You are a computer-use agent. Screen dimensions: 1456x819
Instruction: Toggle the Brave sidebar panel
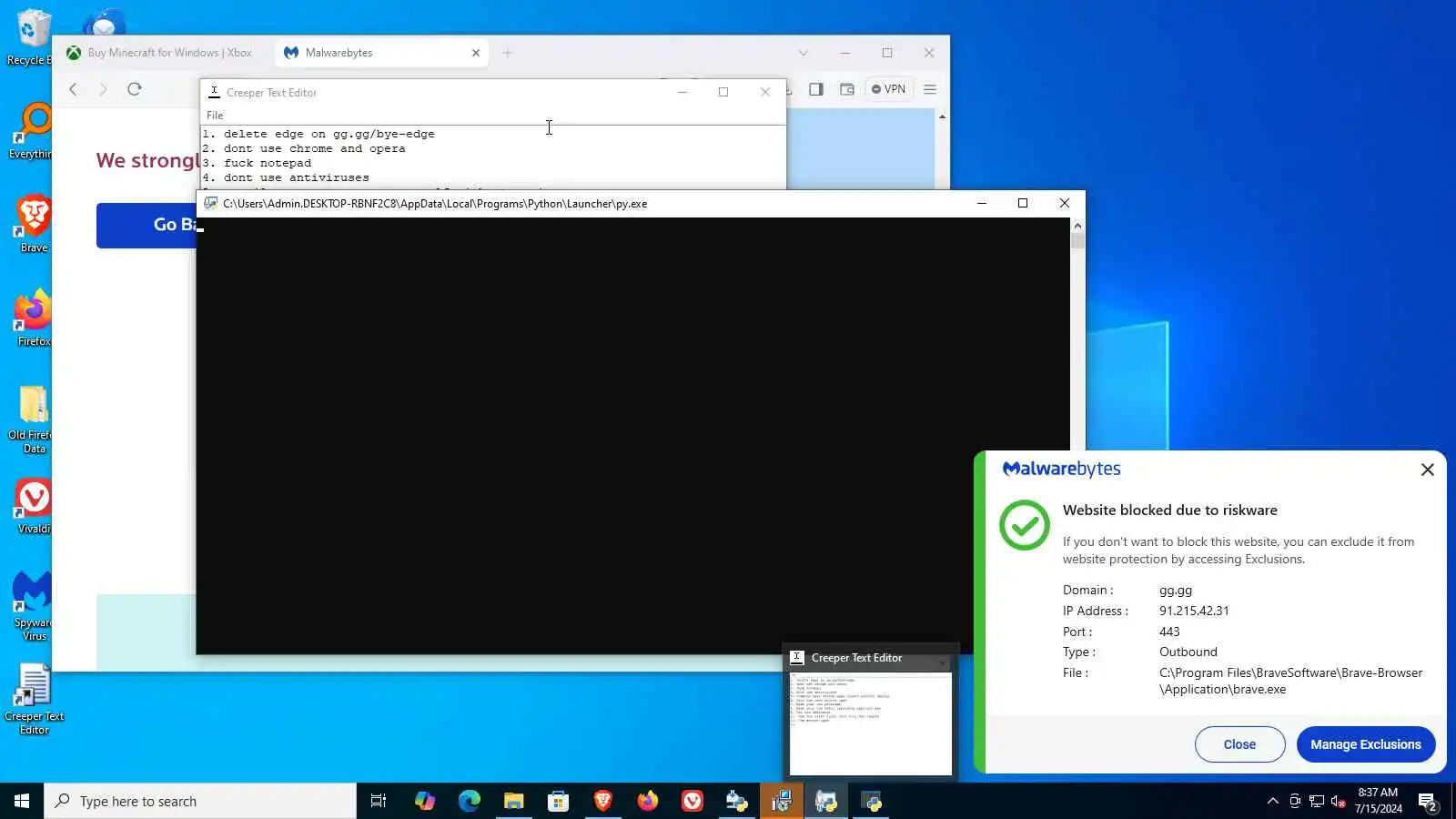click(816, 89)
